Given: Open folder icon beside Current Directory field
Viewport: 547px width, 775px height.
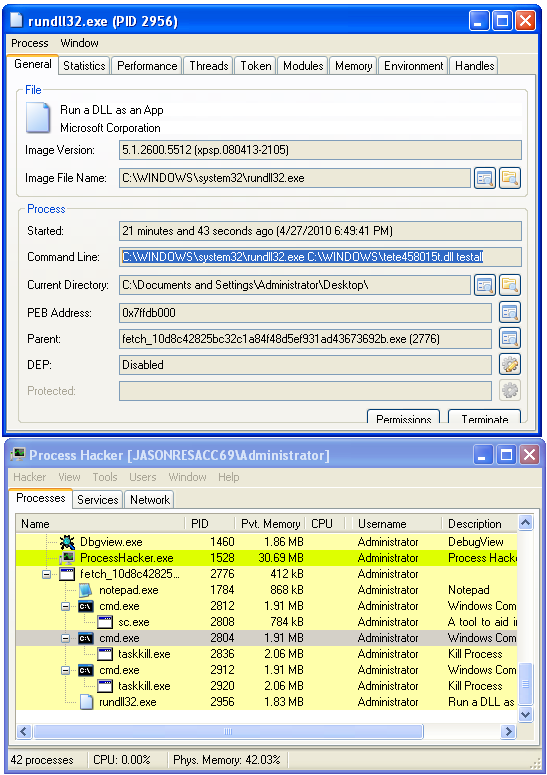Looking at the screenshot, I should [509, 285].
